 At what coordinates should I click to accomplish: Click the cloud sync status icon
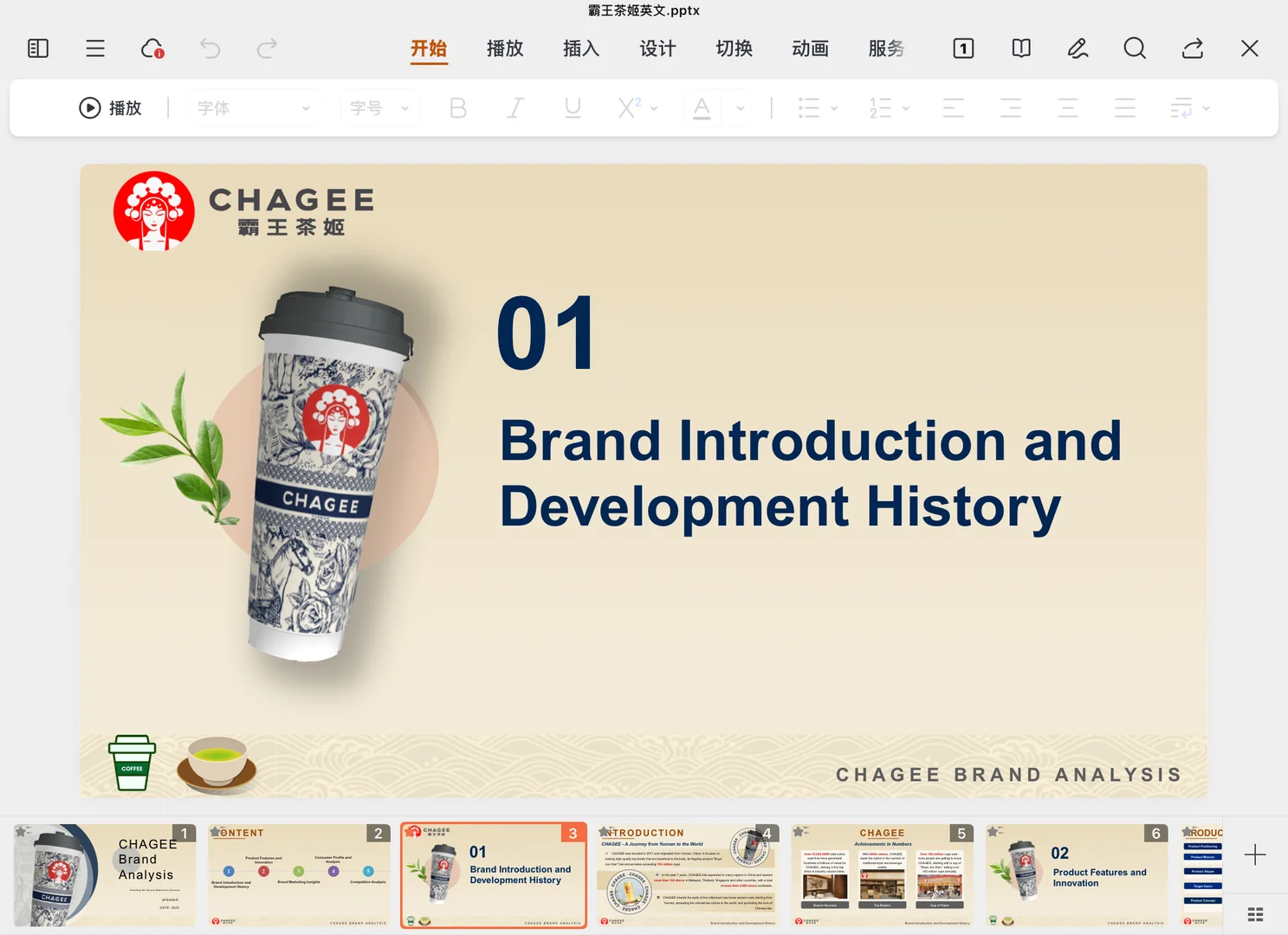tap(152, 48)
